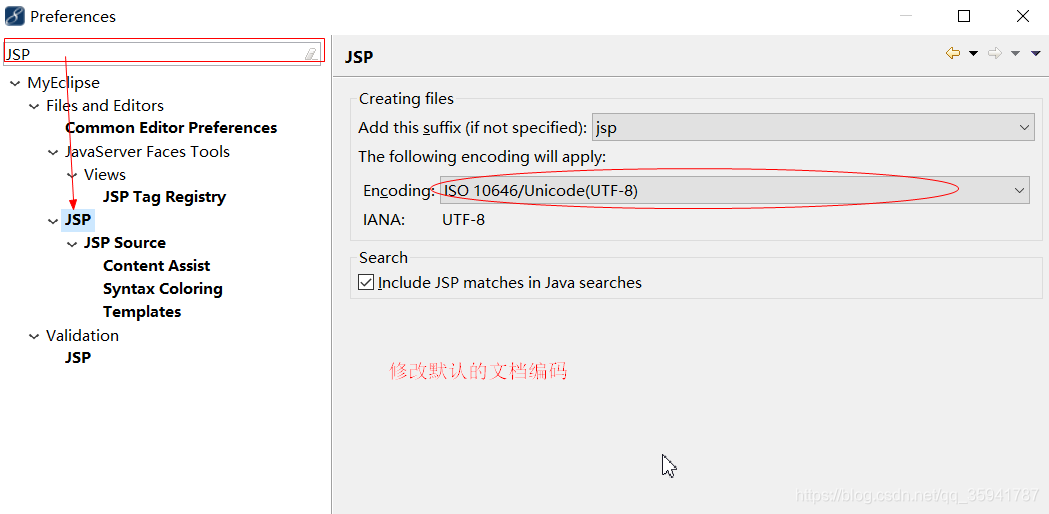Click the JSP page title heading

[x=359, y=57]
